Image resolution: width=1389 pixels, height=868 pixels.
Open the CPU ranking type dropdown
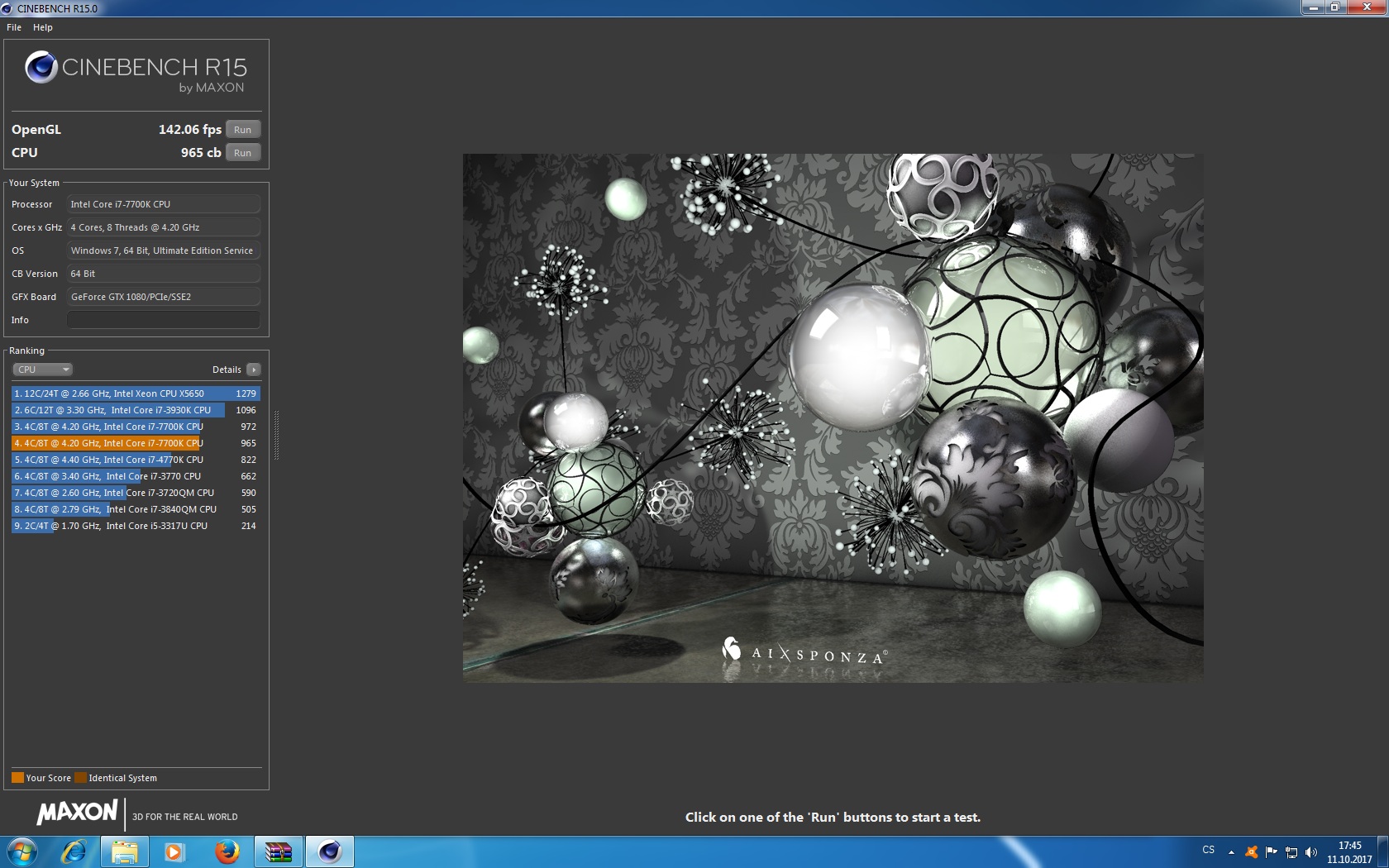43,370
